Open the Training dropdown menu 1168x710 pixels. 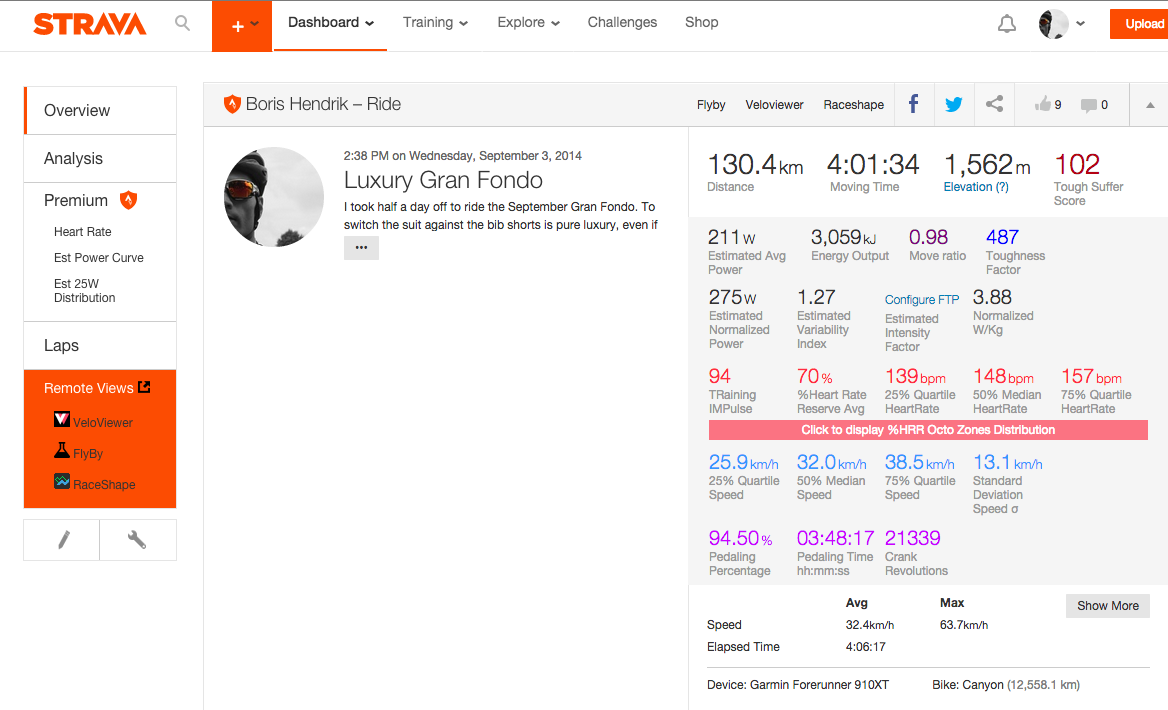(435, 22)
